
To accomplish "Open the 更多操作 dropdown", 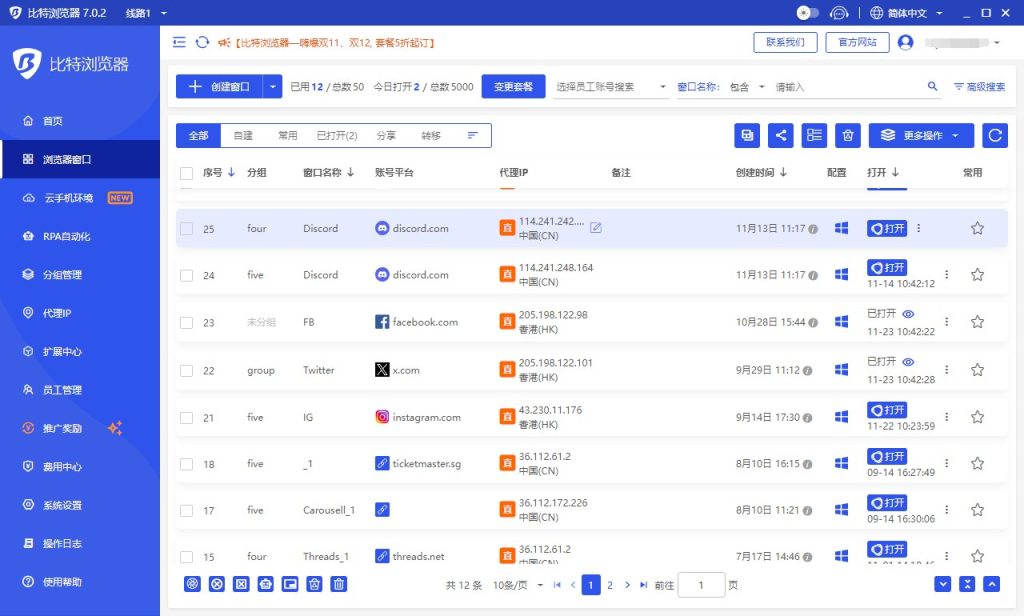I will click(918, 135).
